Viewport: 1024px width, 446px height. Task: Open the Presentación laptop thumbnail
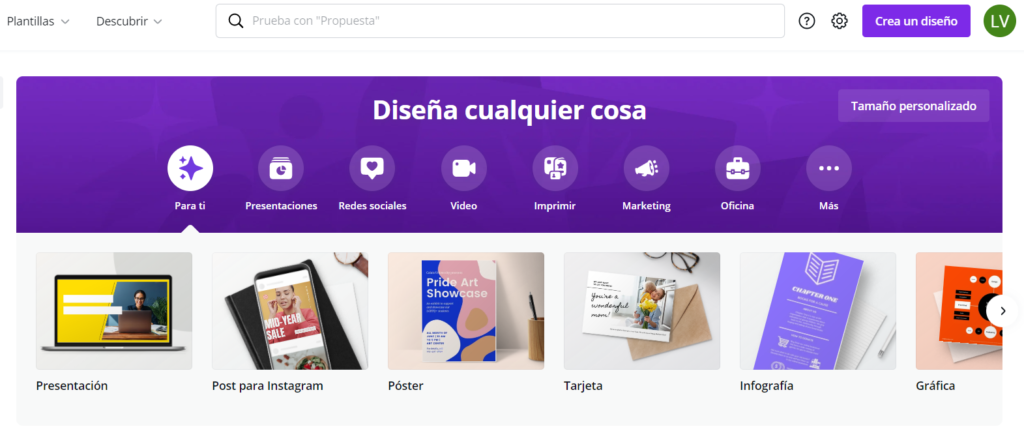(114, 311)
